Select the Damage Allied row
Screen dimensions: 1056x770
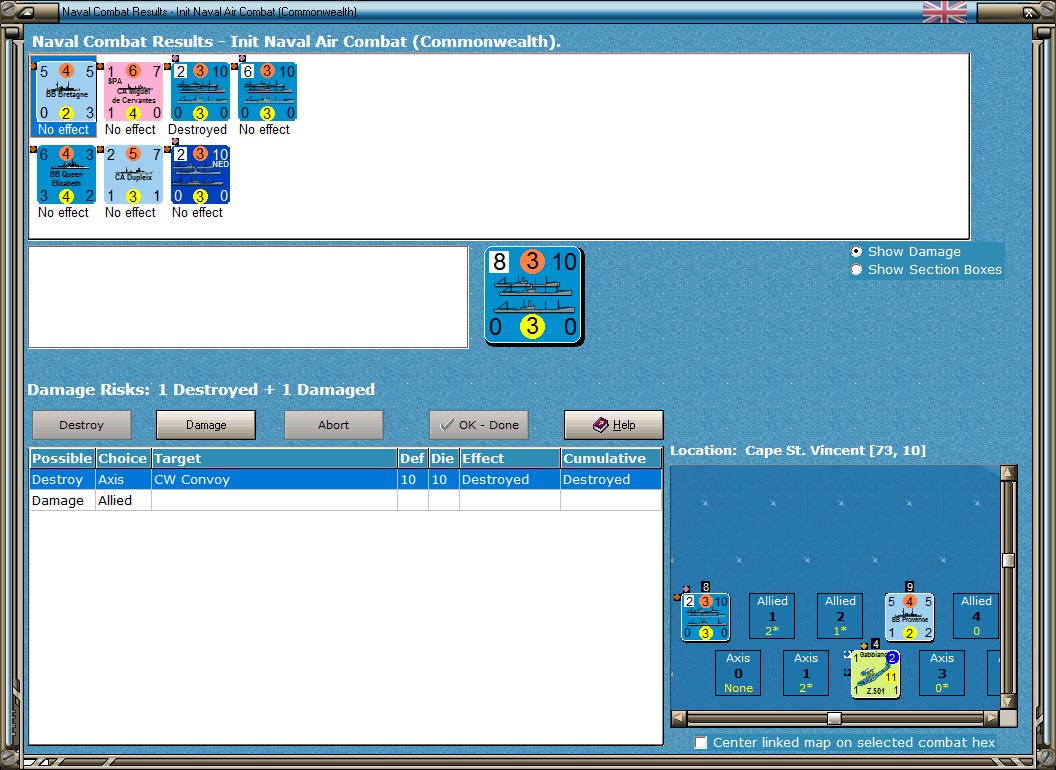point(346,501)
